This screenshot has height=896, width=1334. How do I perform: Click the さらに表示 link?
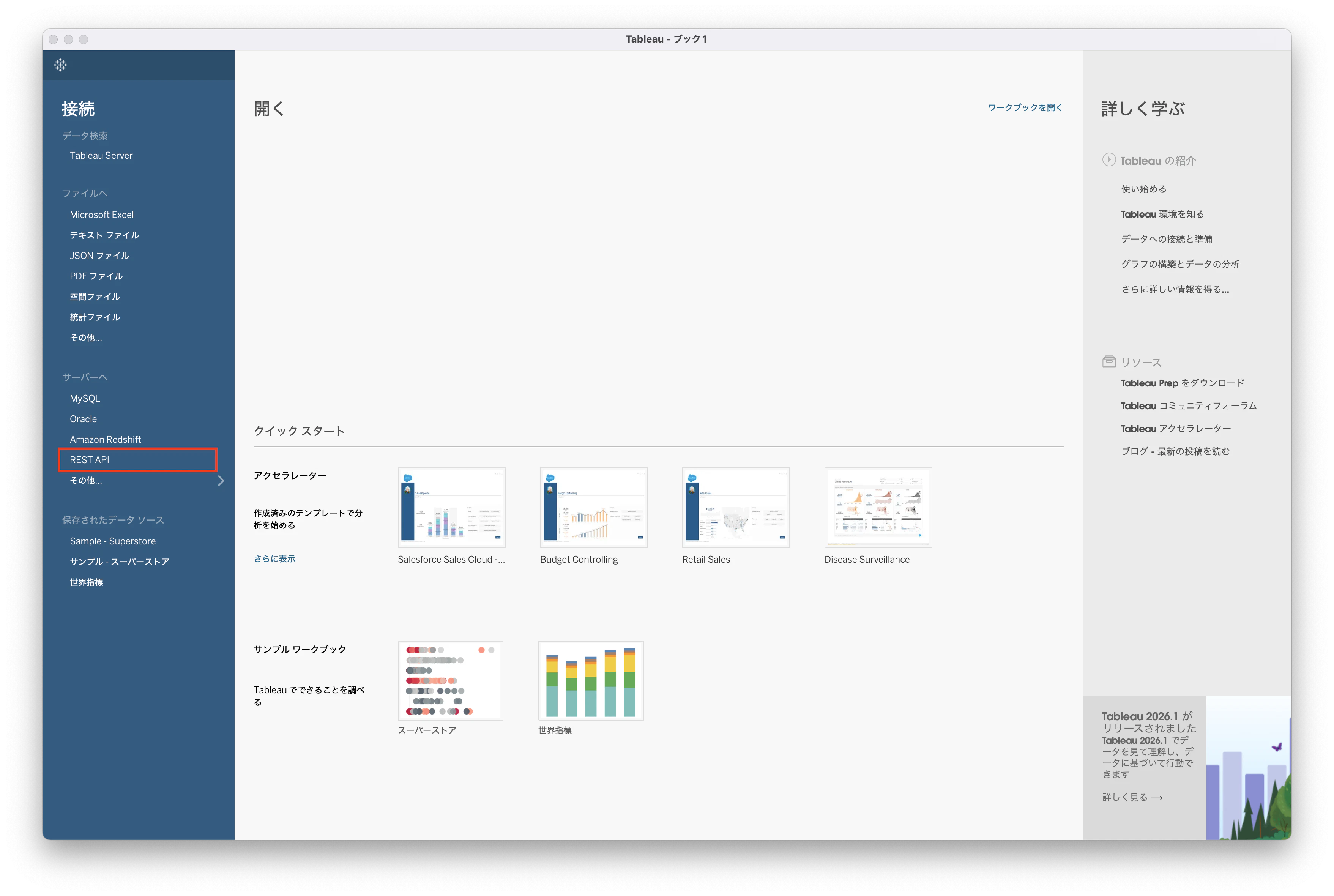point(275,559)
